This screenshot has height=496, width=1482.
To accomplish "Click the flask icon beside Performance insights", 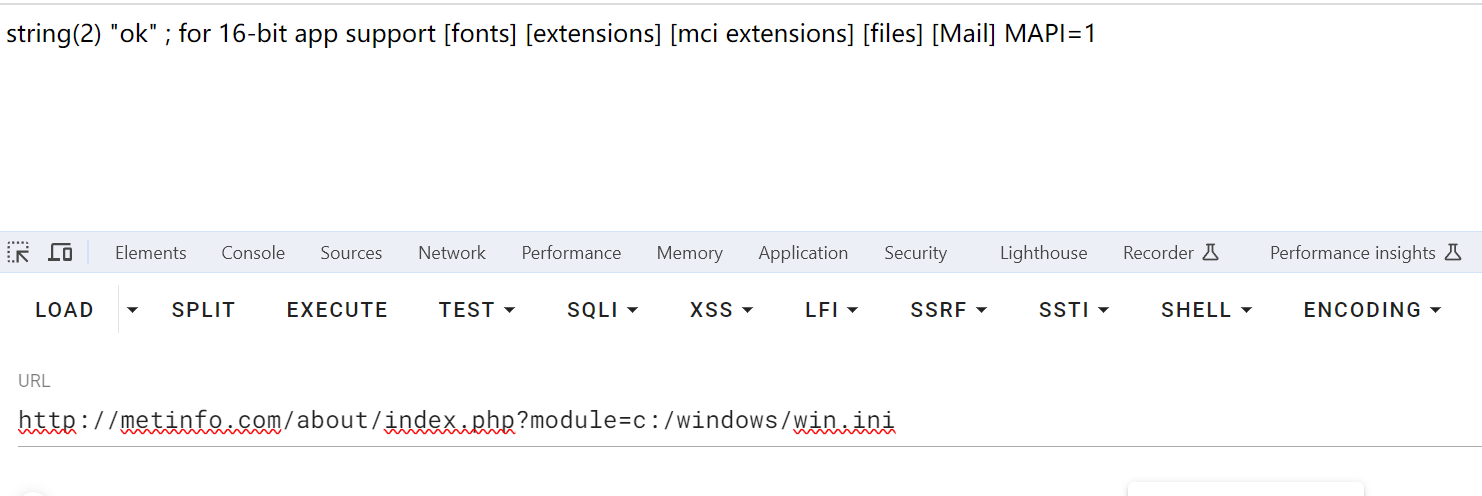I will click(1453, 253).
